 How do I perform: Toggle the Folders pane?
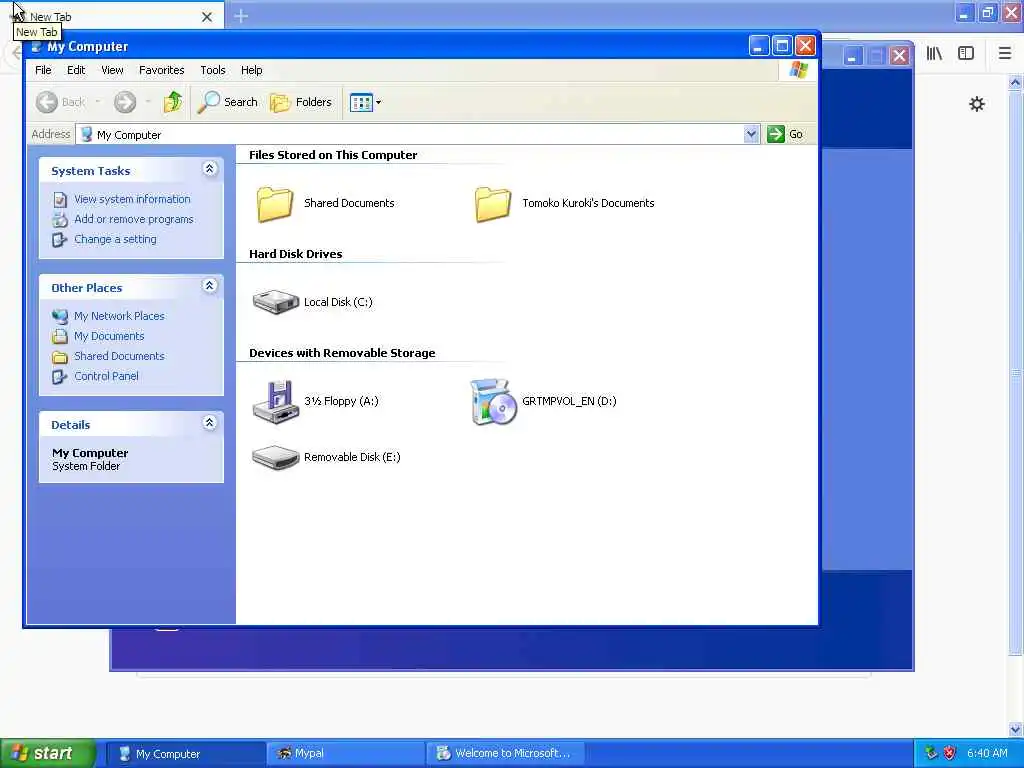click(x=301, y=102)
